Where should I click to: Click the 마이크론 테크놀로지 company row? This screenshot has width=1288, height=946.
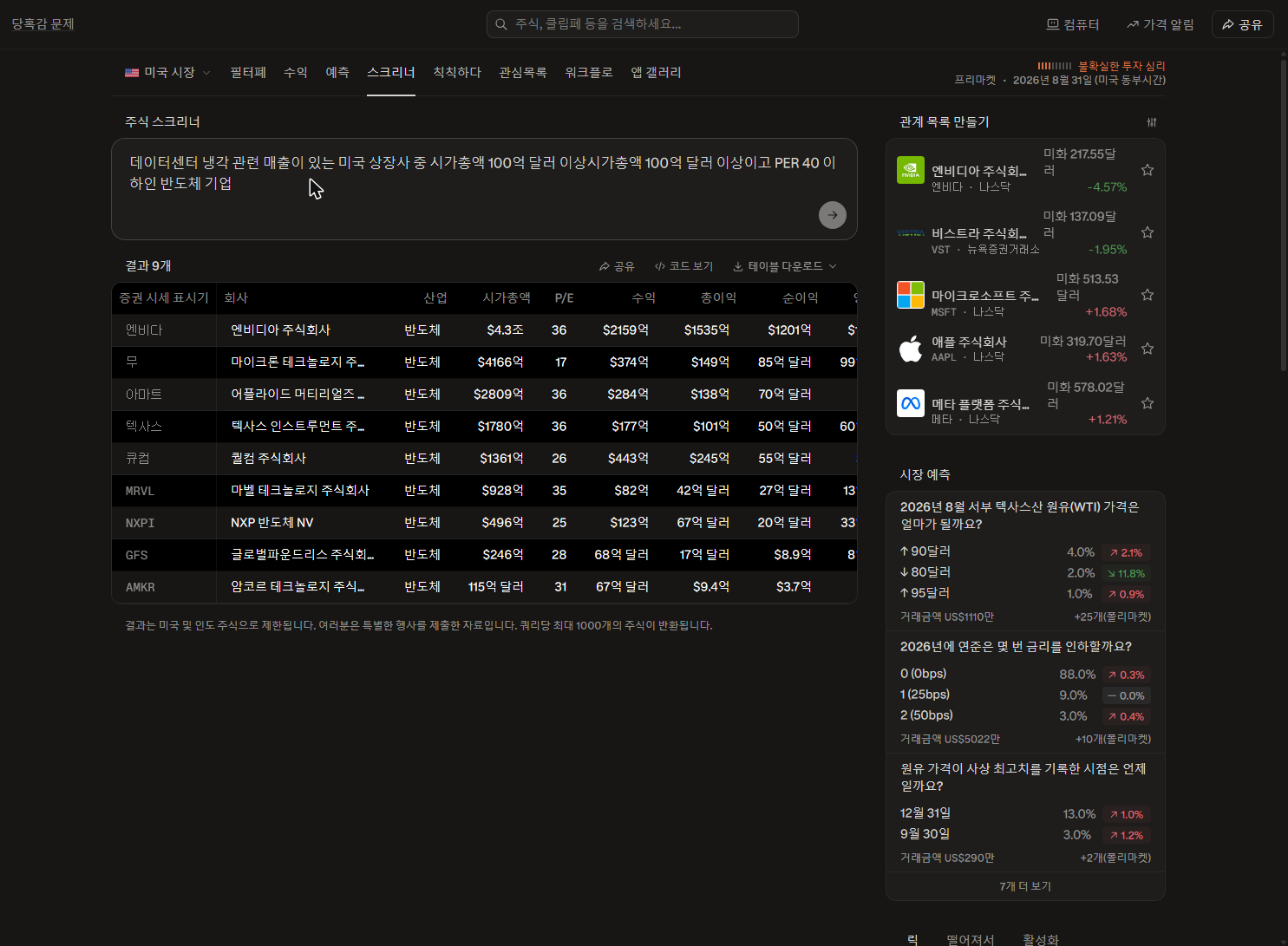pyautogui.click(x=484, y=362)
